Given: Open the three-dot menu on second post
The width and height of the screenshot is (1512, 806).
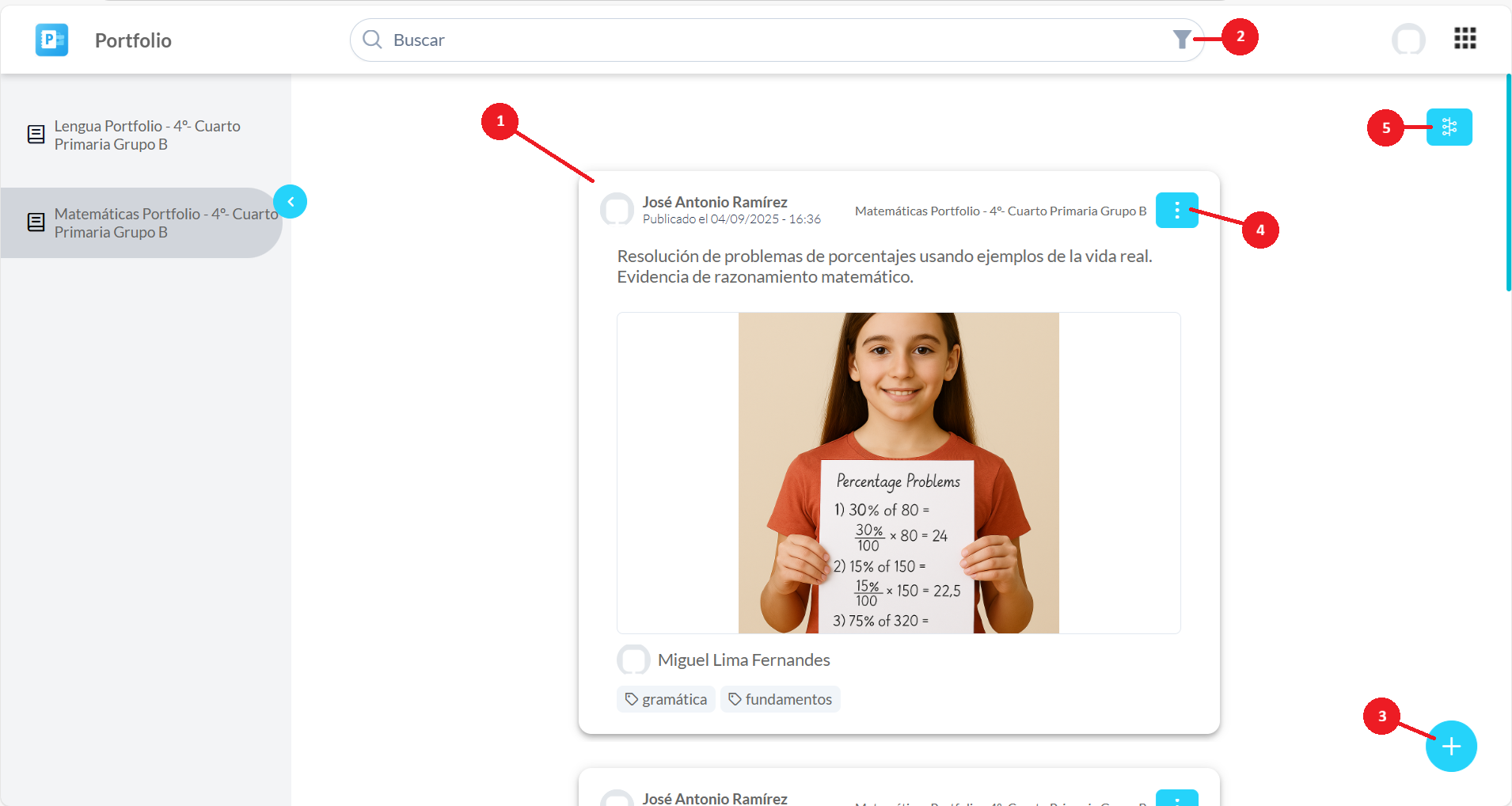Looking at the screenshot, I should click(1176, 798).
